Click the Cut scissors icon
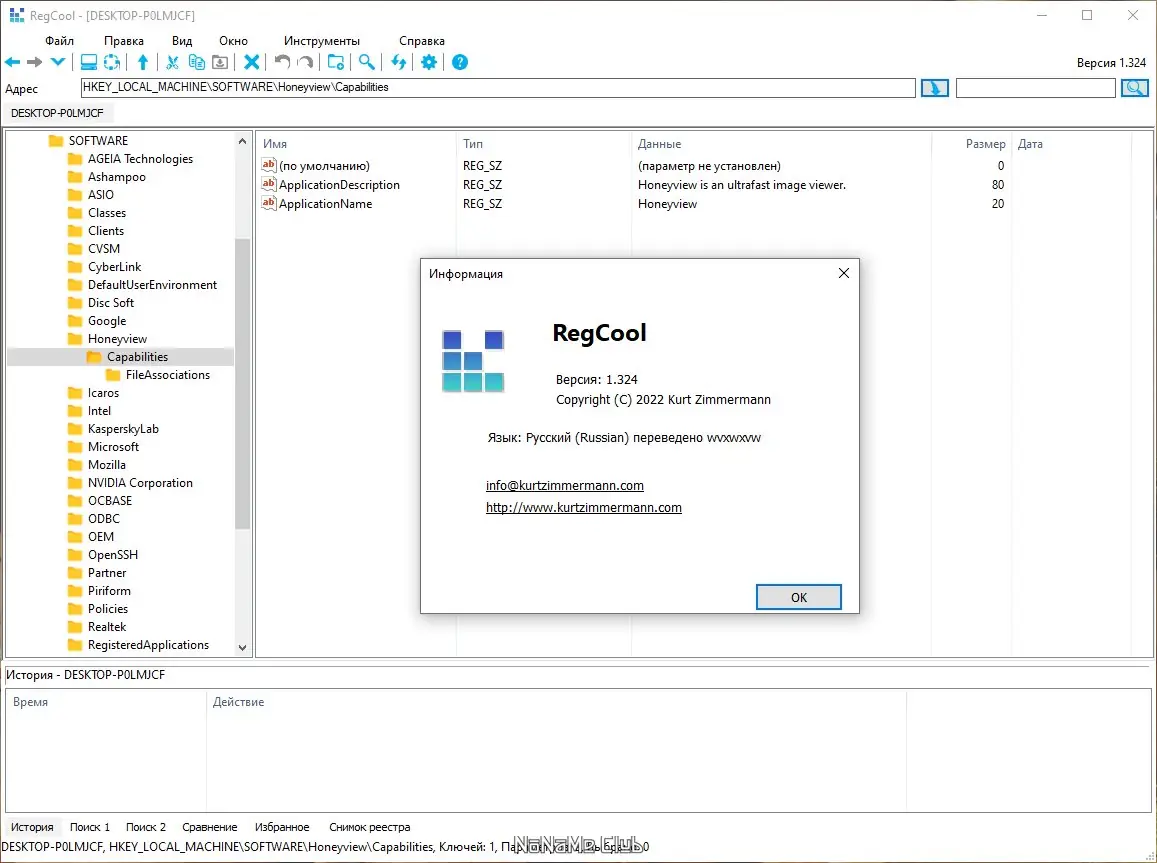 (173, 63)
